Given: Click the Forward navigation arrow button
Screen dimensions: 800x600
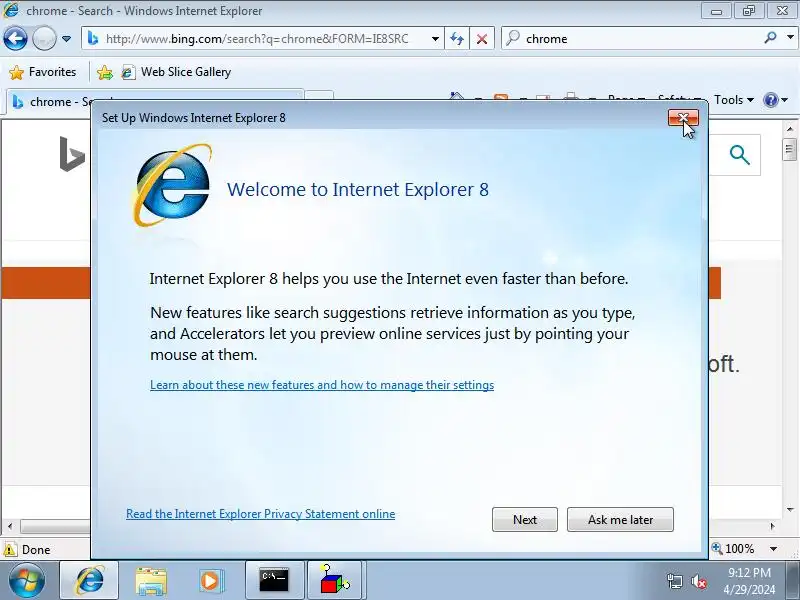Looking at the screenshot, I should [x=44, y=38].
